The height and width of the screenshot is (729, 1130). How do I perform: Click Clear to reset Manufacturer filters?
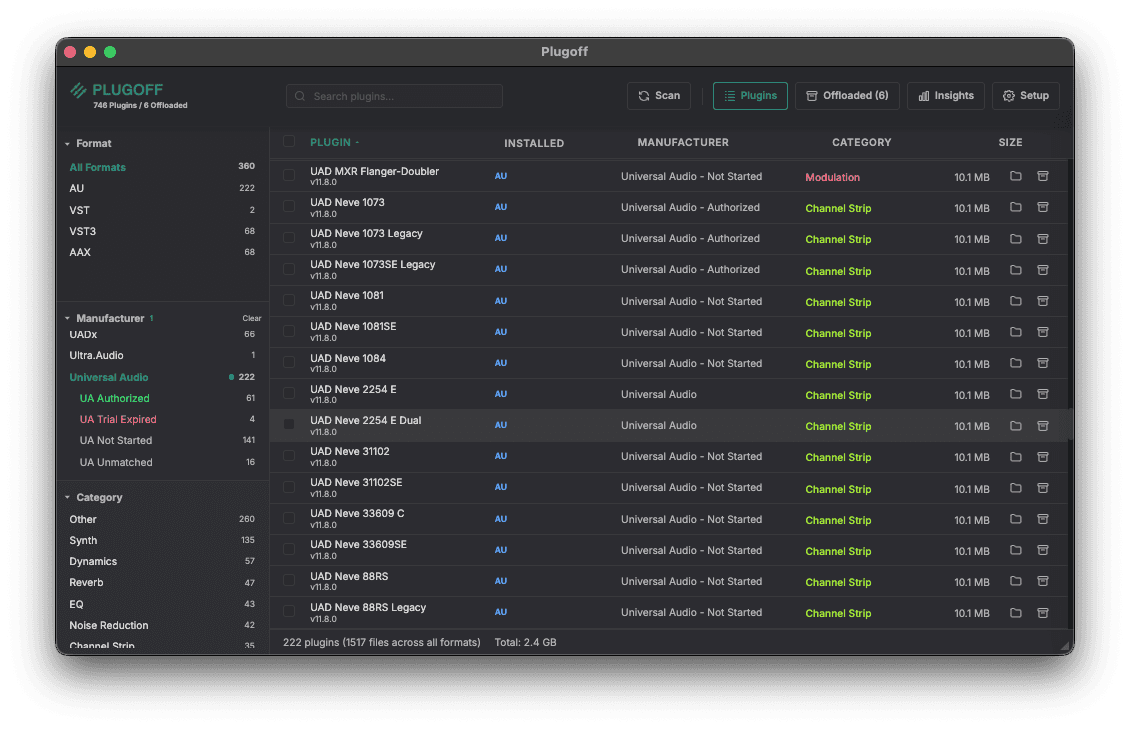[251, 318]
